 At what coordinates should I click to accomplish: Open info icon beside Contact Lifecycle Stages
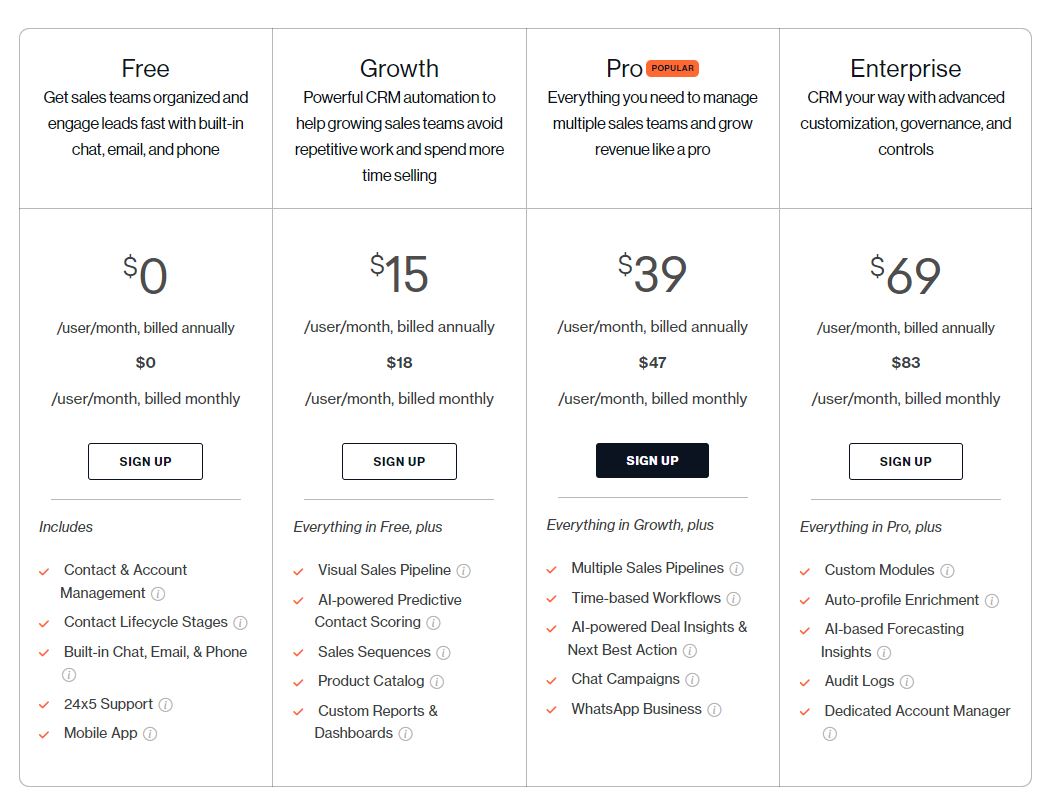[240, 623]
